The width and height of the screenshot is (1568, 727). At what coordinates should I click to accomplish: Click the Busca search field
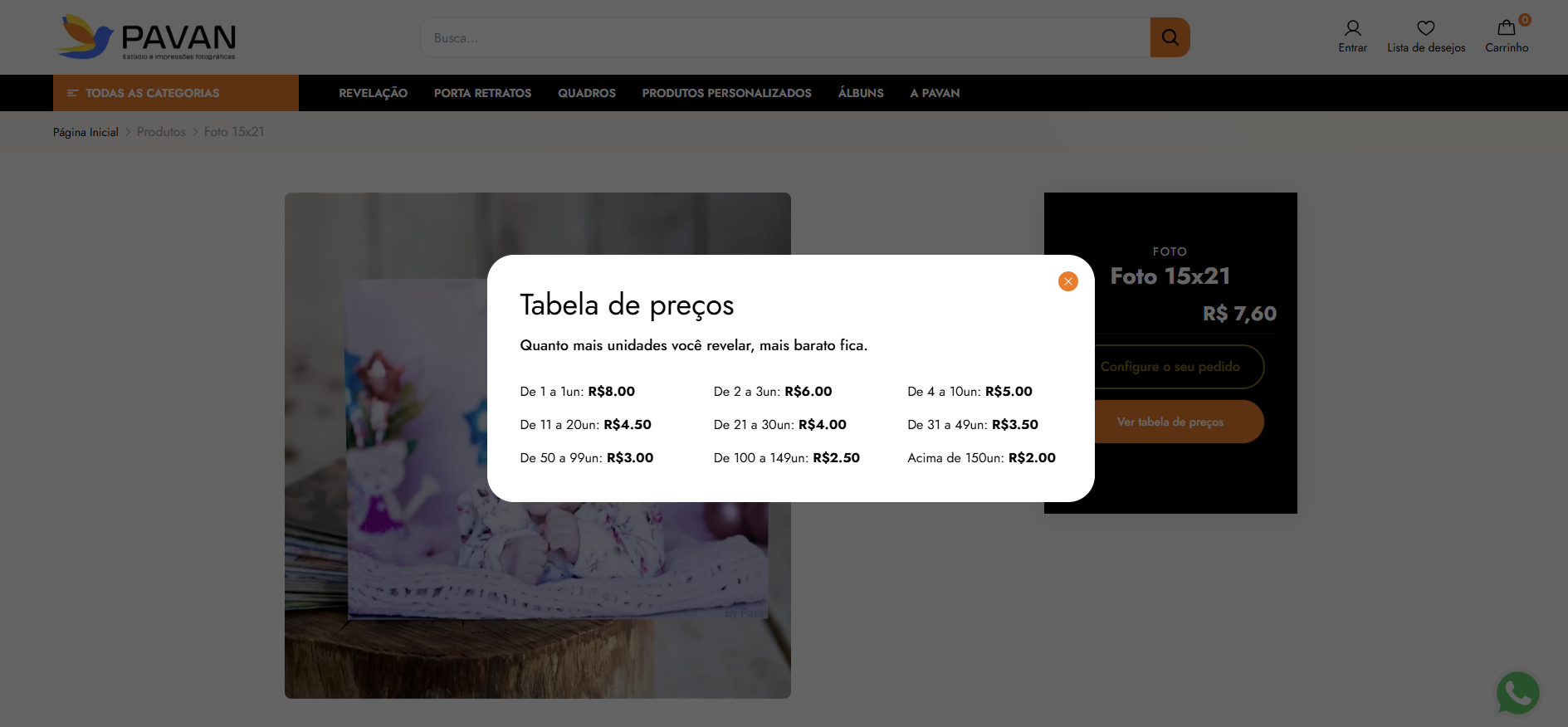click(x=784, y=38)
